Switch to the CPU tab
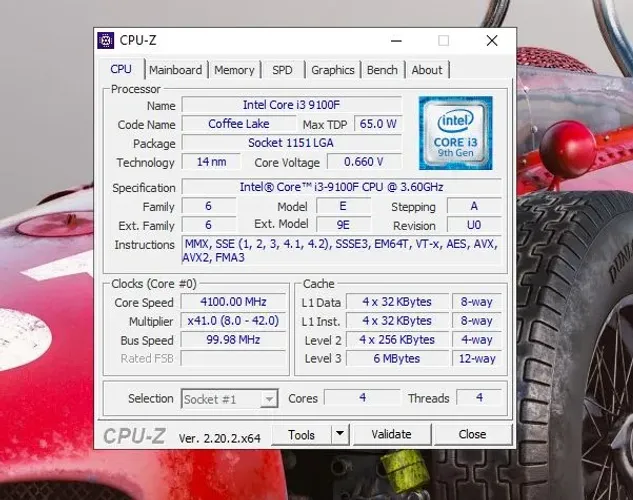 pos(121,69)
